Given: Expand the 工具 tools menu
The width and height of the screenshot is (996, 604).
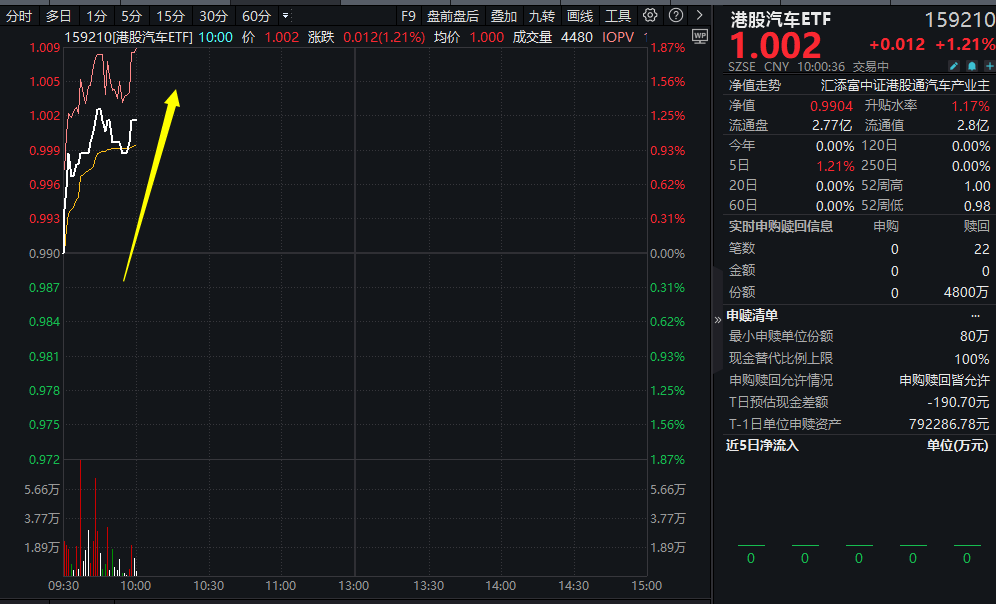Looking at the screenshot, I should 617,16.
